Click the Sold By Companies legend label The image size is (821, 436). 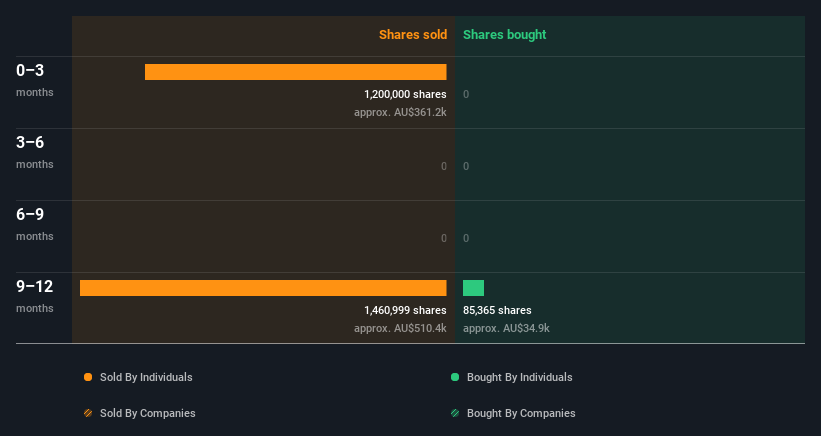148,413
